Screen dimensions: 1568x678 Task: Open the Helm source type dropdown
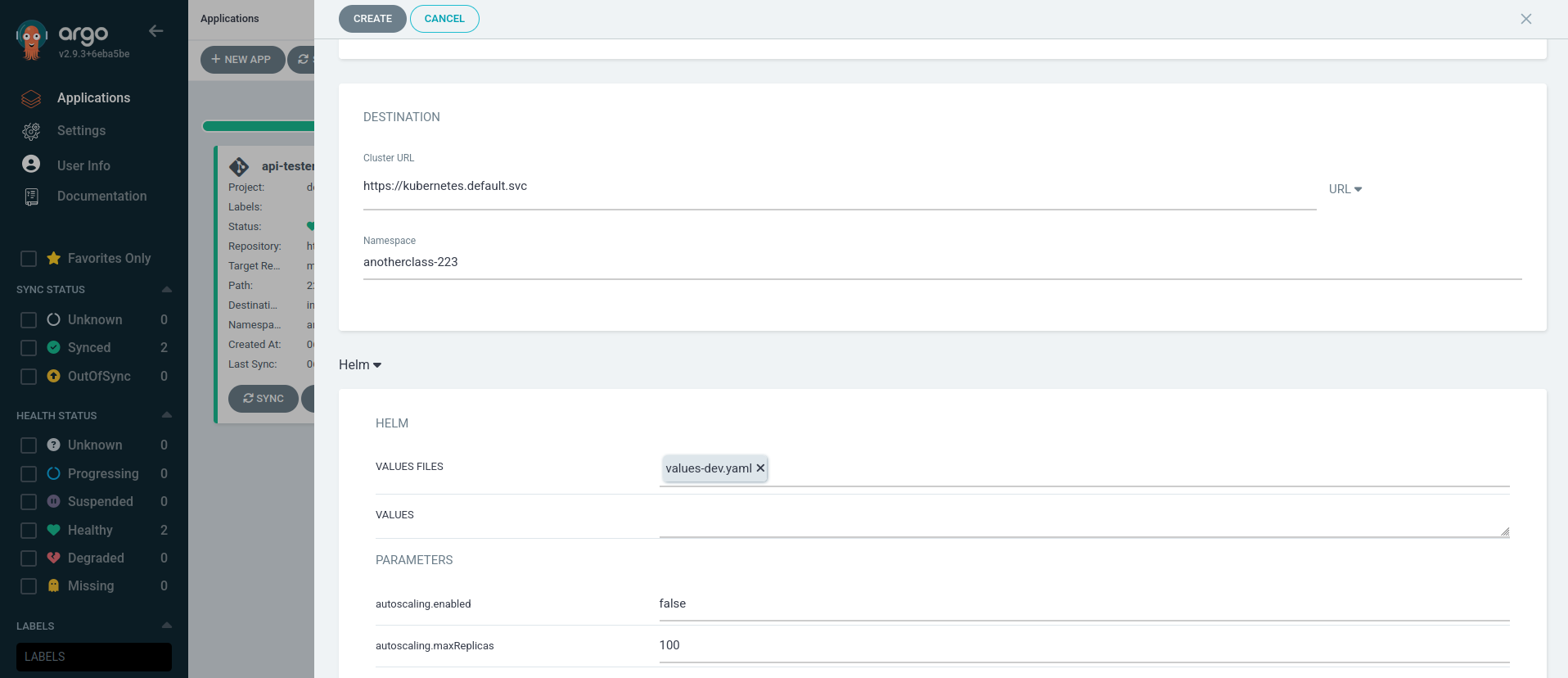pos(360,365)
